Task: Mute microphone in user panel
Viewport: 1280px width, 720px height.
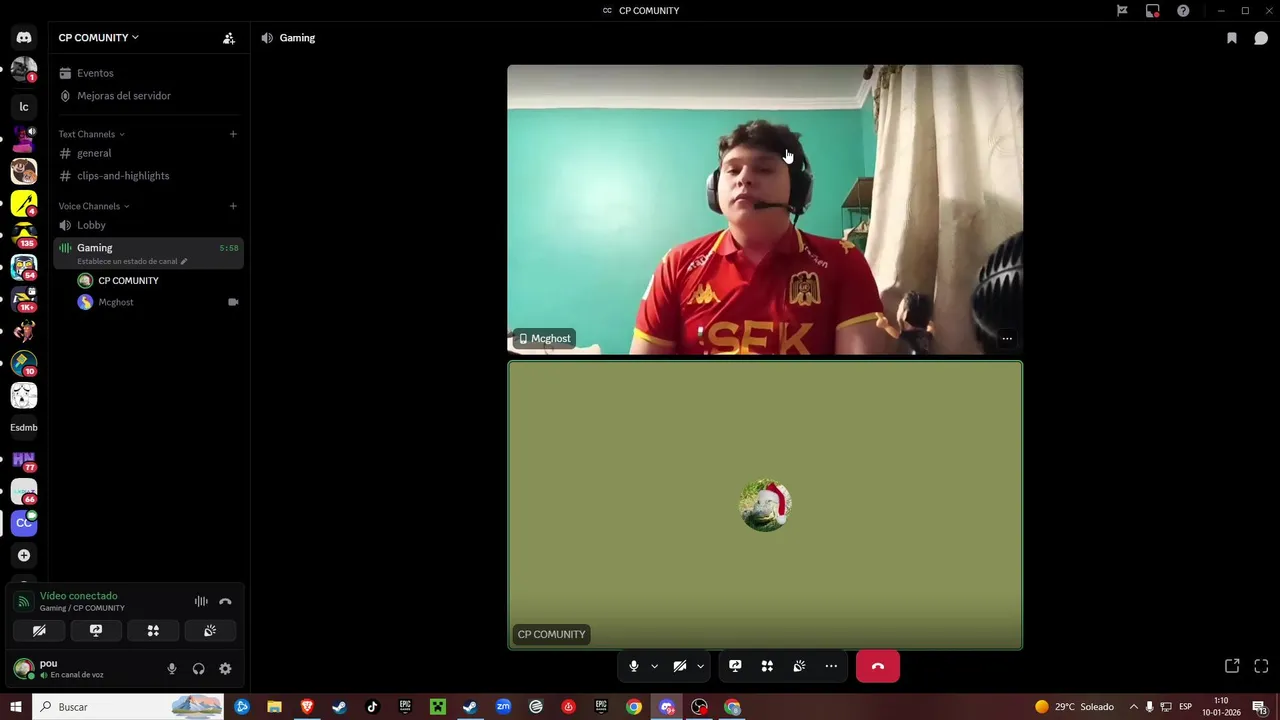Action: pos(171,669)
